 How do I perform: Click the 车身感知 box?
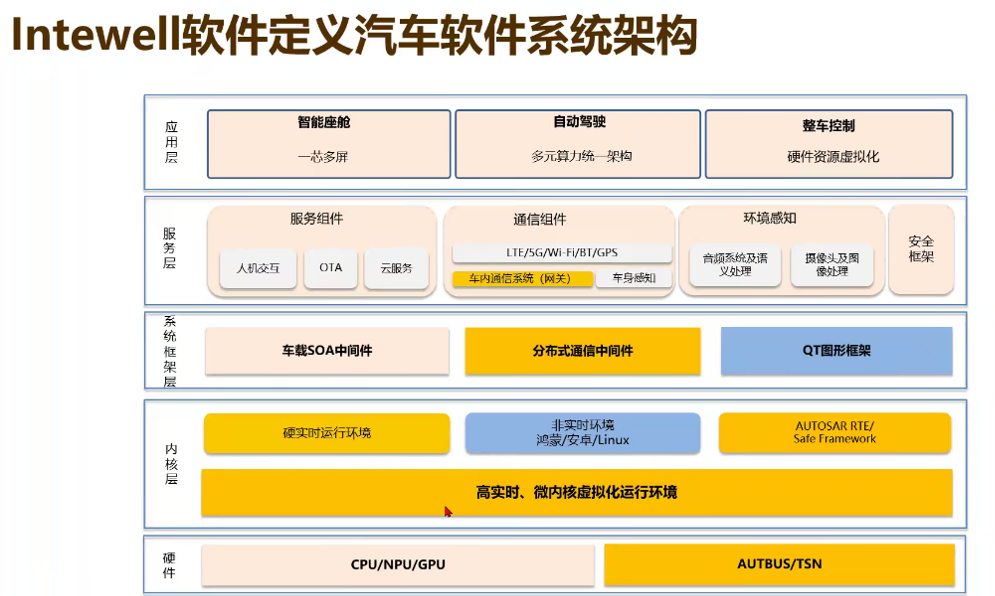point(633,279)
